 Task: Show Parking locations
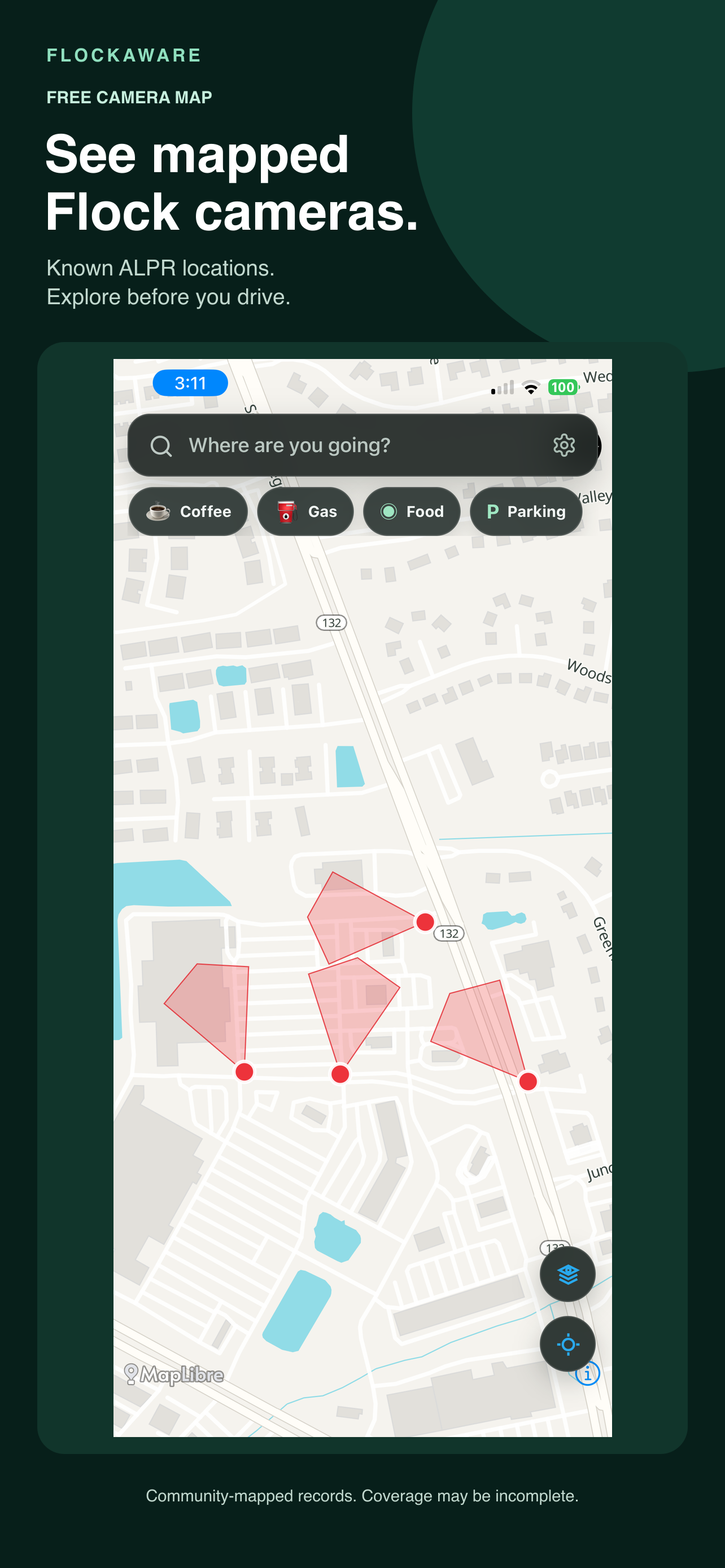[526, 511]
